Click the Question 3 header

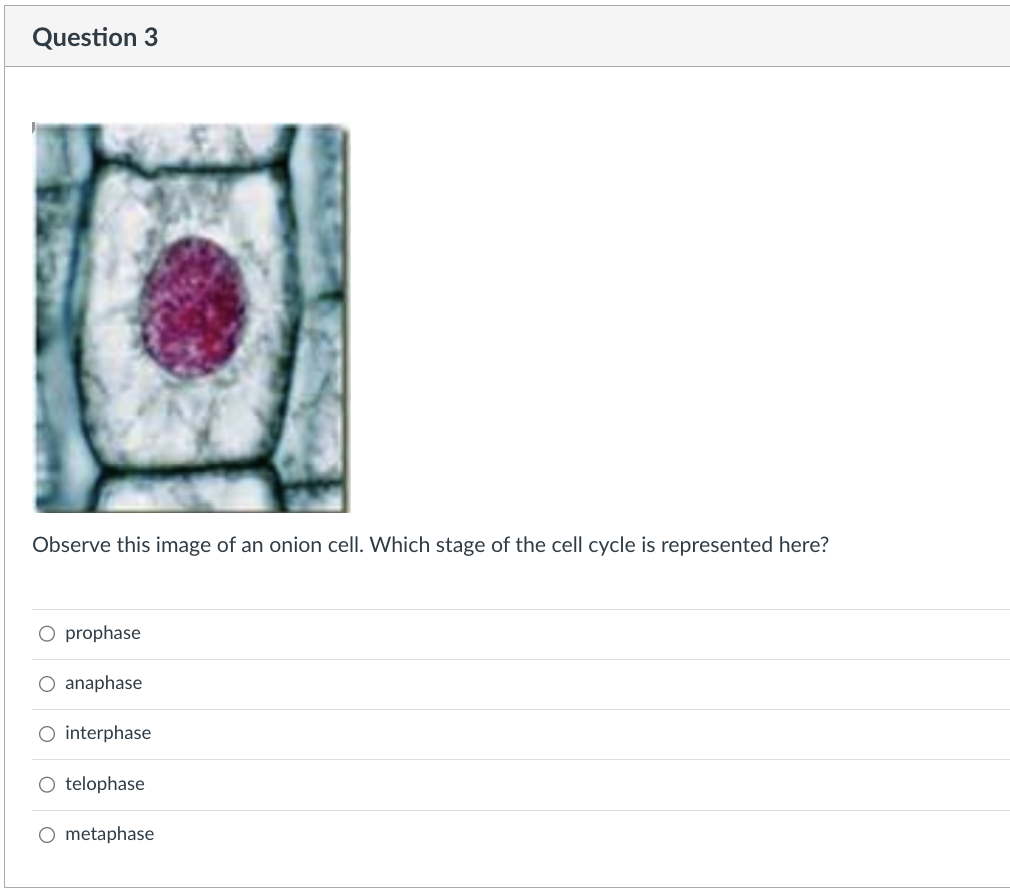[94, 36]
